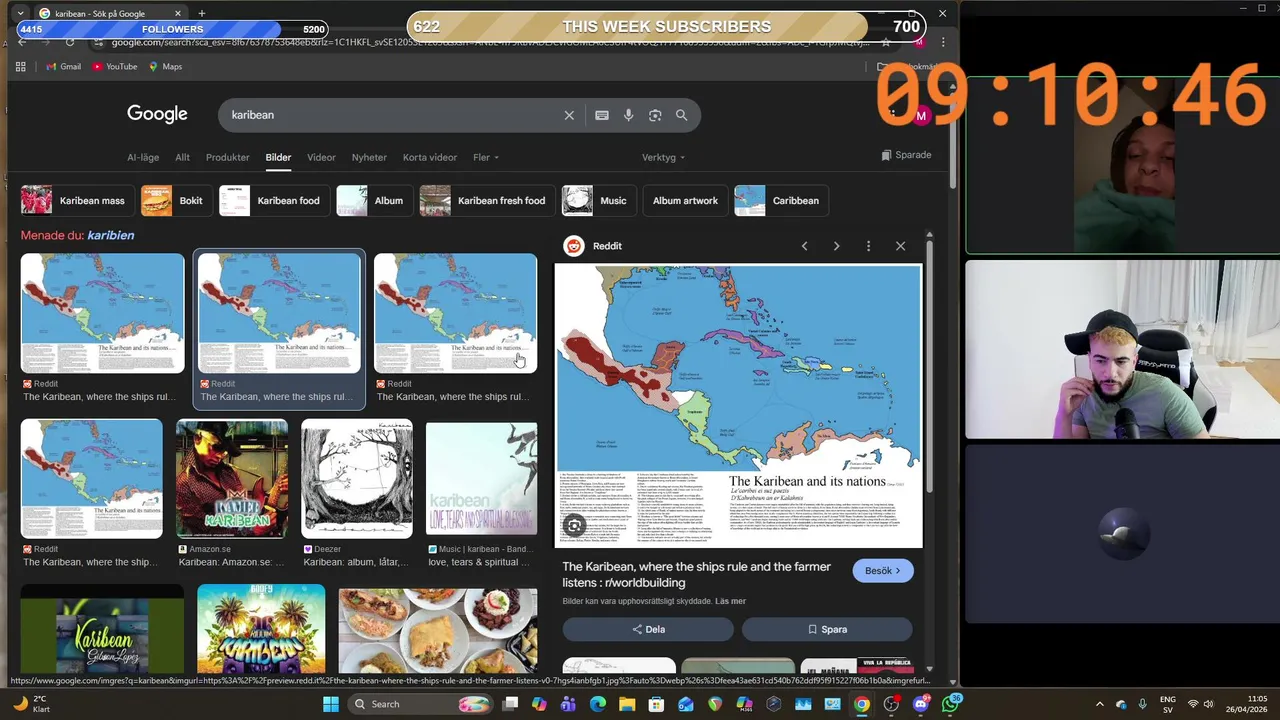Open the Deezer Karibean album thumbnail

pyautogui.click(x=357, y=479)
